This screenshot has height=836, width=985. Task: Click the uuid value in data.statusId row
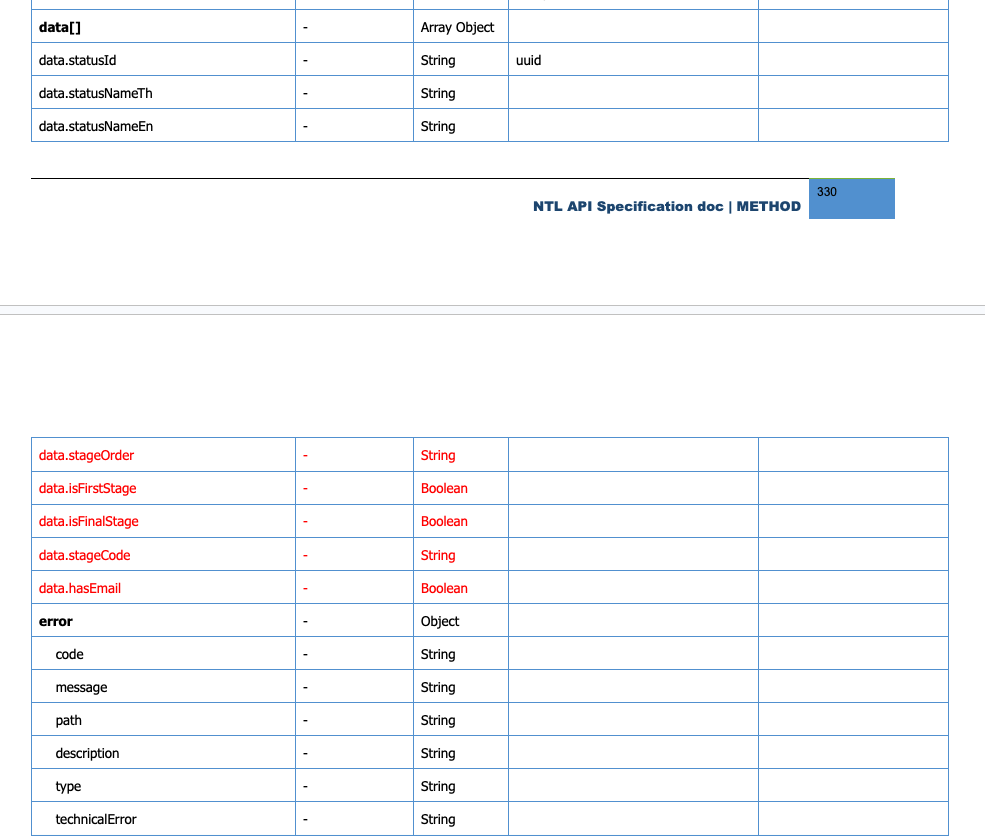(x=528, y=60)
